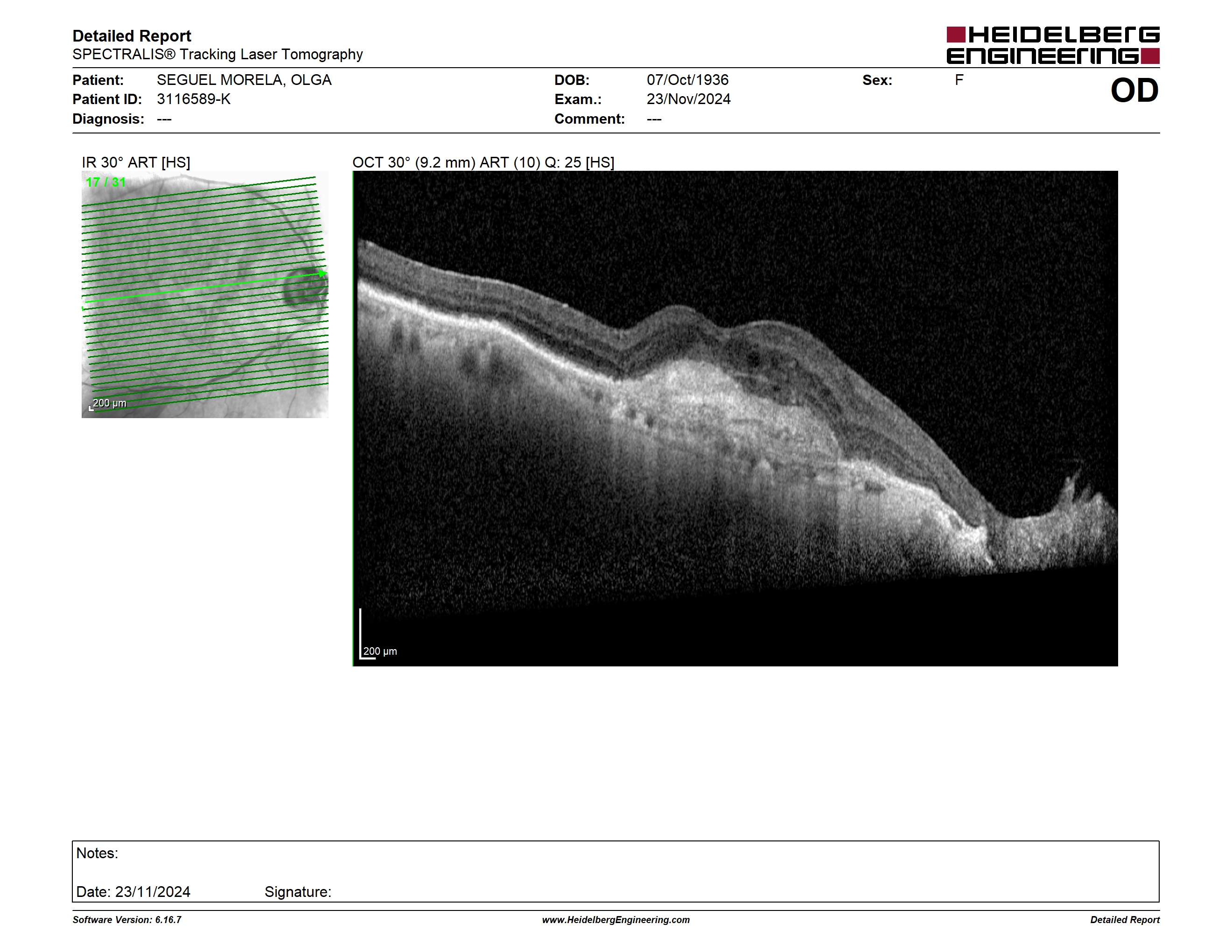Click the footer 'Detailed Report' text
This screenshot has height=952, width=1232.
pos(1125,920)
